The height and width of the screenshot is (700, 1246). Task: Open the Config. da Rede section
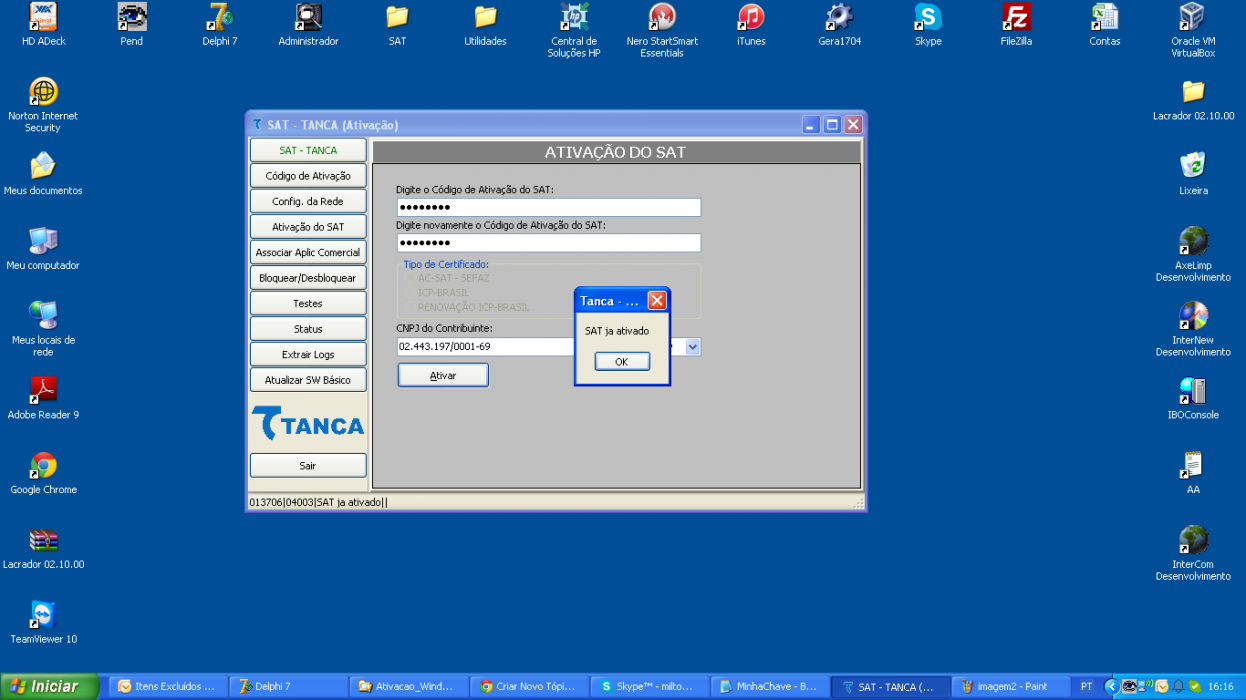pos(308,201)
